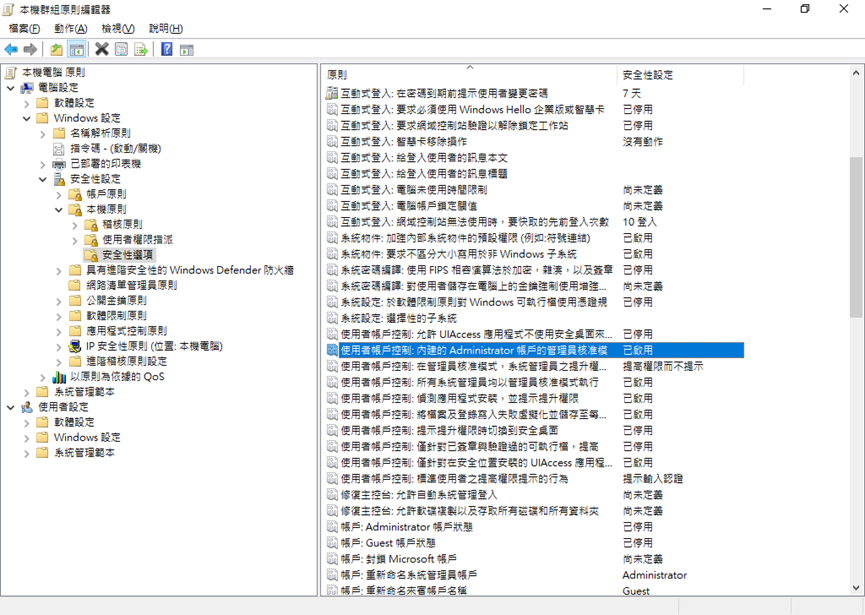Toggle the show/hide console tree icon

tap(76, 50)
